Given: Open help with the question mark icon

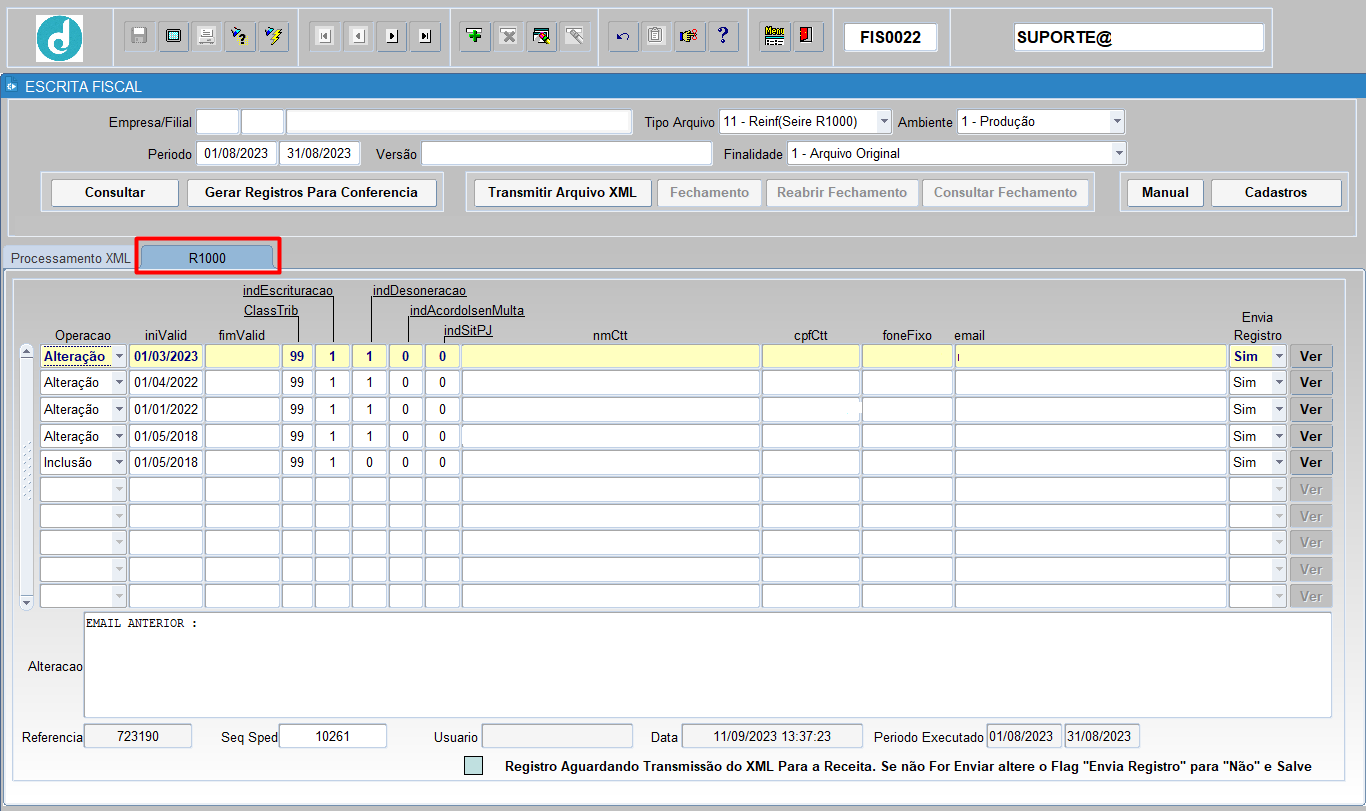Looking at the screenshot, I should 722,37.
